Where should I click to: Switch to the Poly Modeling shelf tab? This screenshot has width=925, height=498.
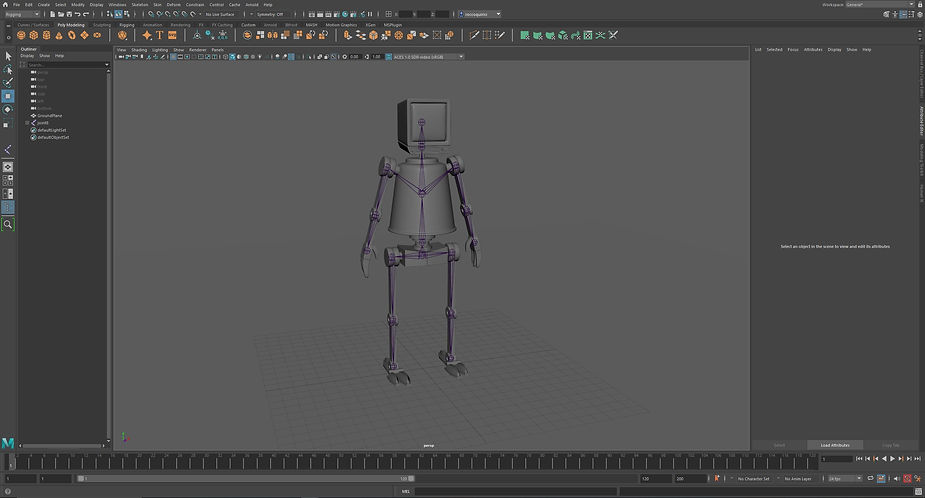(x=71, y=25)
